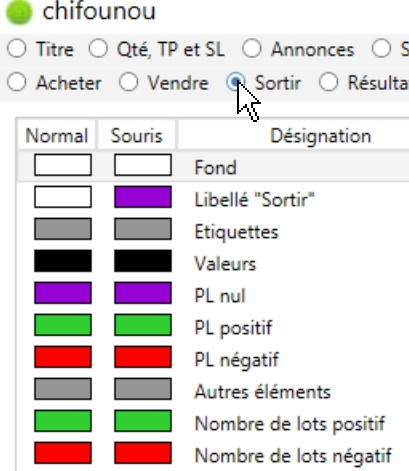The width and height of the screenshot is (409, 471).
Task: Click the Normal column header
Action: coord(57,136)
